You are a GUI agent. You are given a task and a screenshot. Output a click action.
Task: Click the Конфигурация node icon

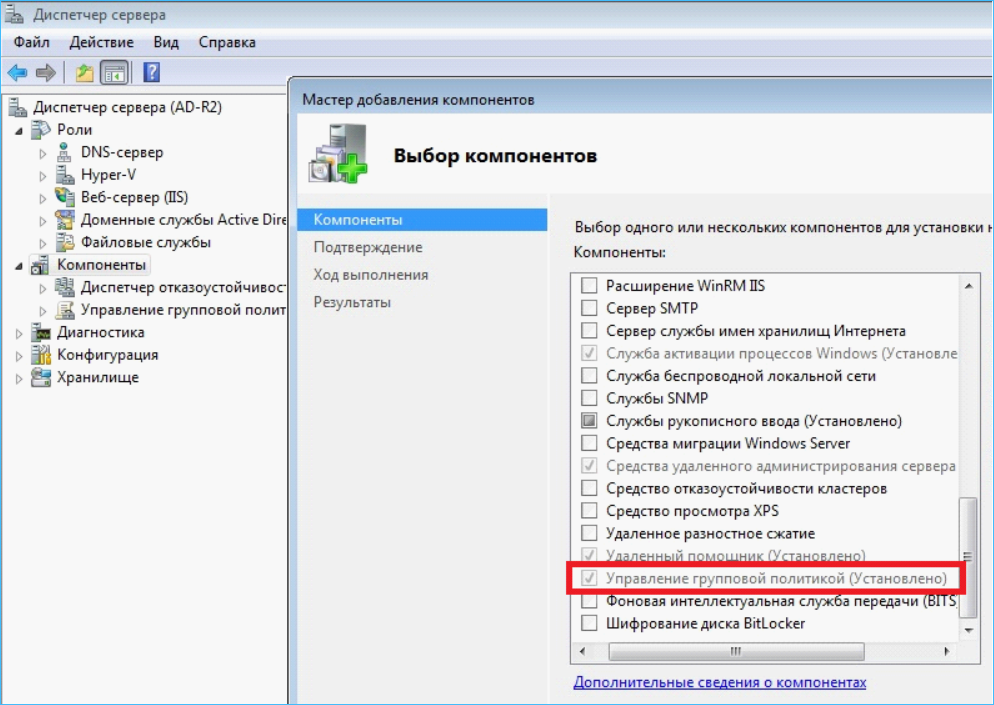(x=41, y=355)
